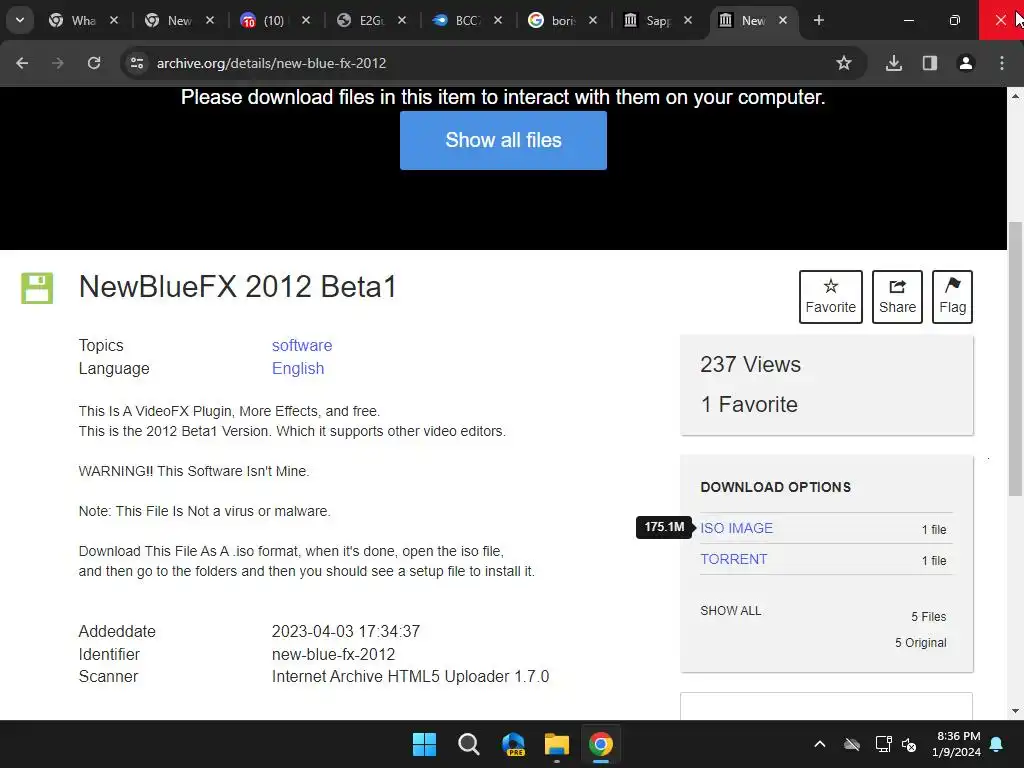Click the '237 Views' text

click(750, 364)
